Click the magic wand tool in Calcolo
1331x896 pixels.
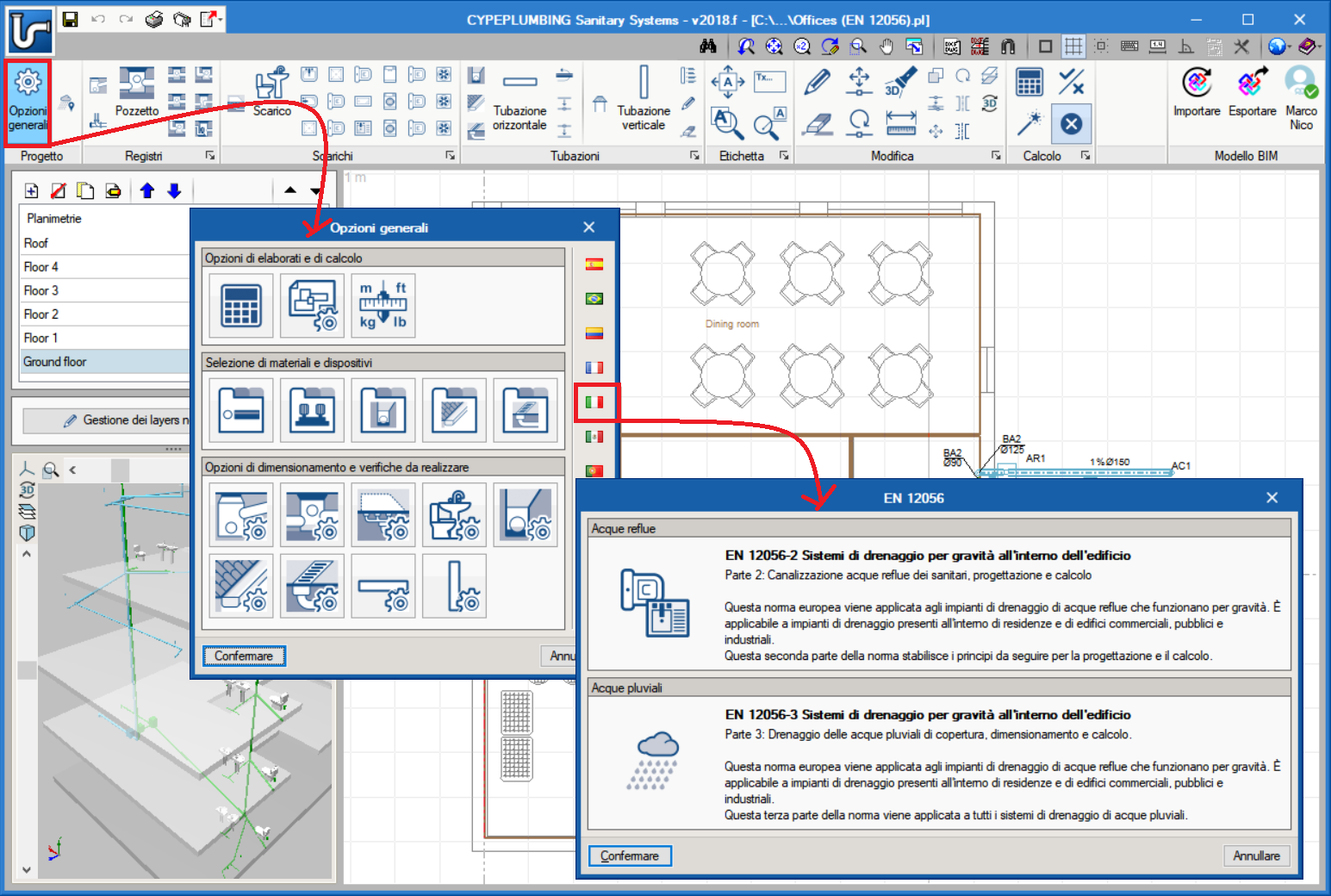point(1029,124)
